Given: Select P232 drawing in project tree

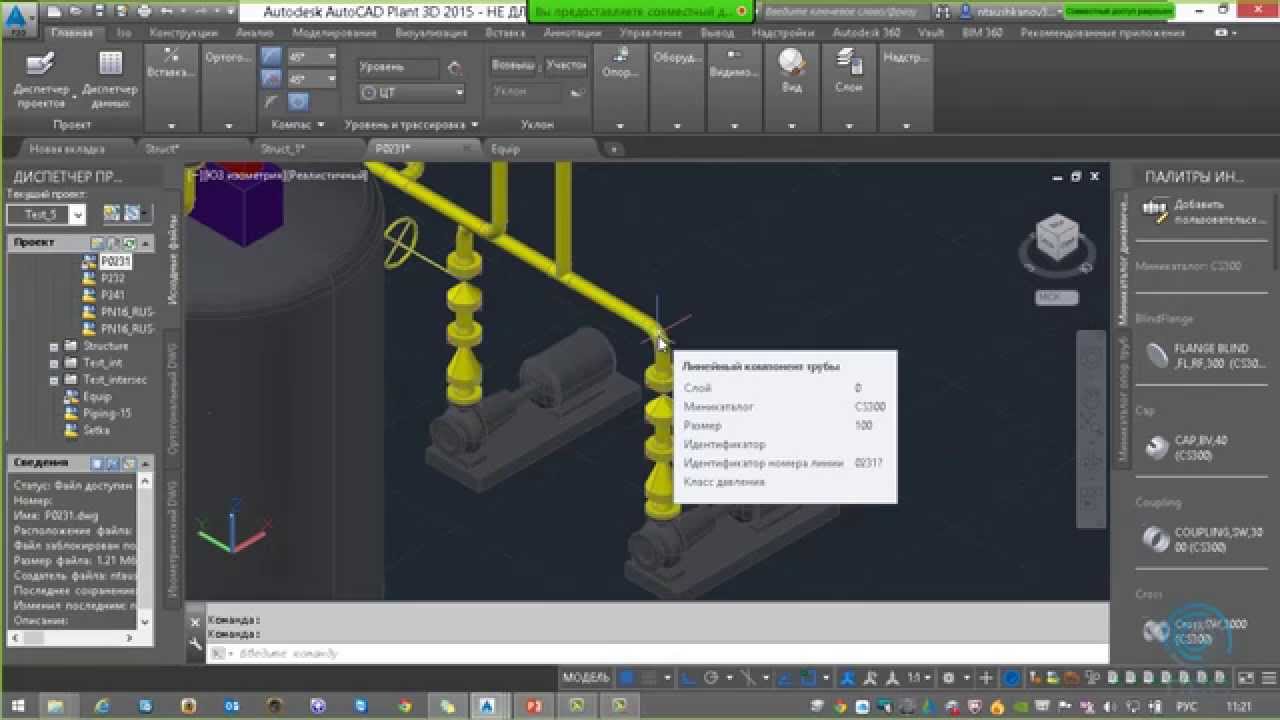Looking at the screenshot, I should click(x=106, y=278).
